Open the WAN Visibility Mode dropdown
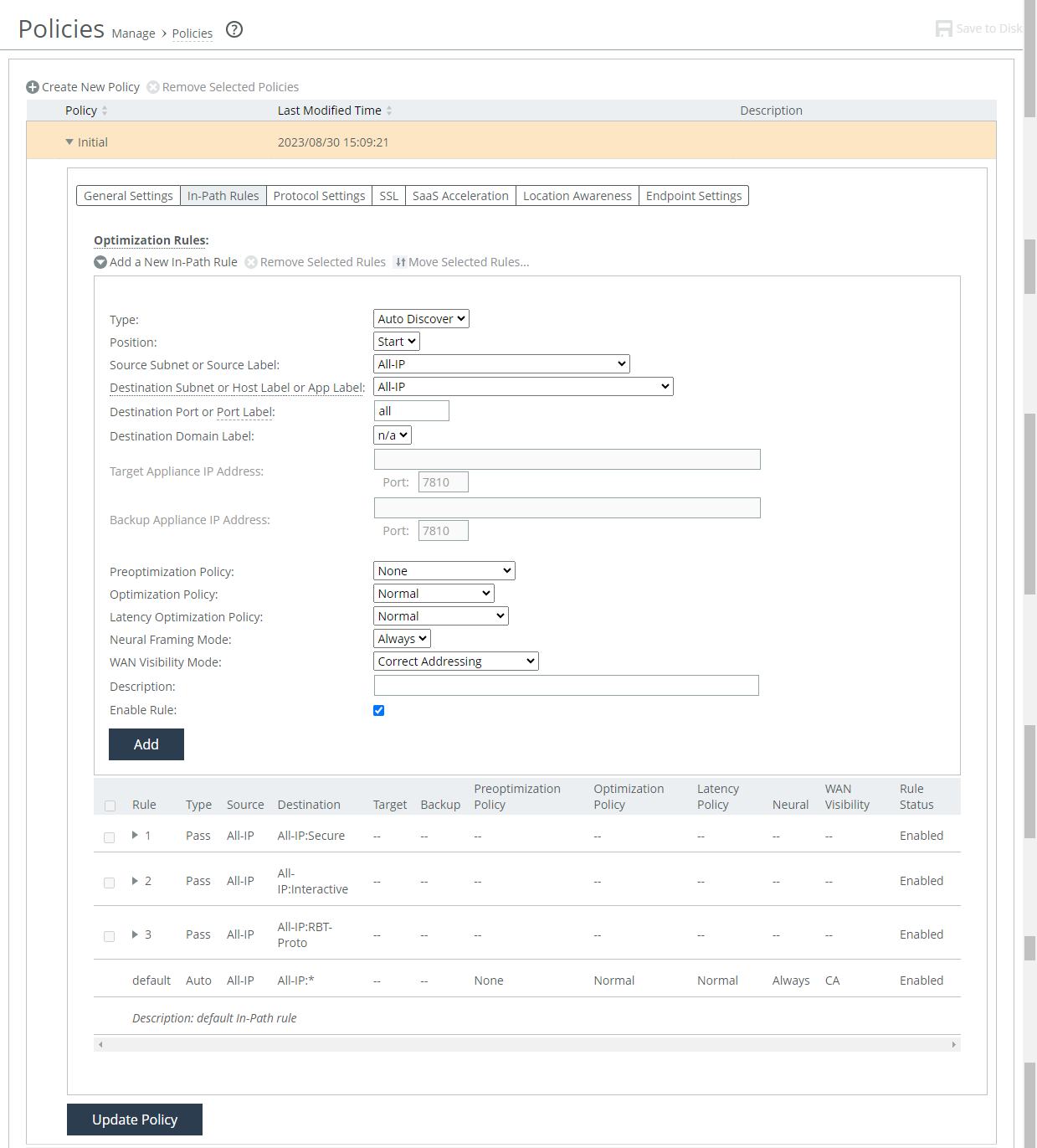Screen dimensions: 1037x1148 click(x=455, y=662)
